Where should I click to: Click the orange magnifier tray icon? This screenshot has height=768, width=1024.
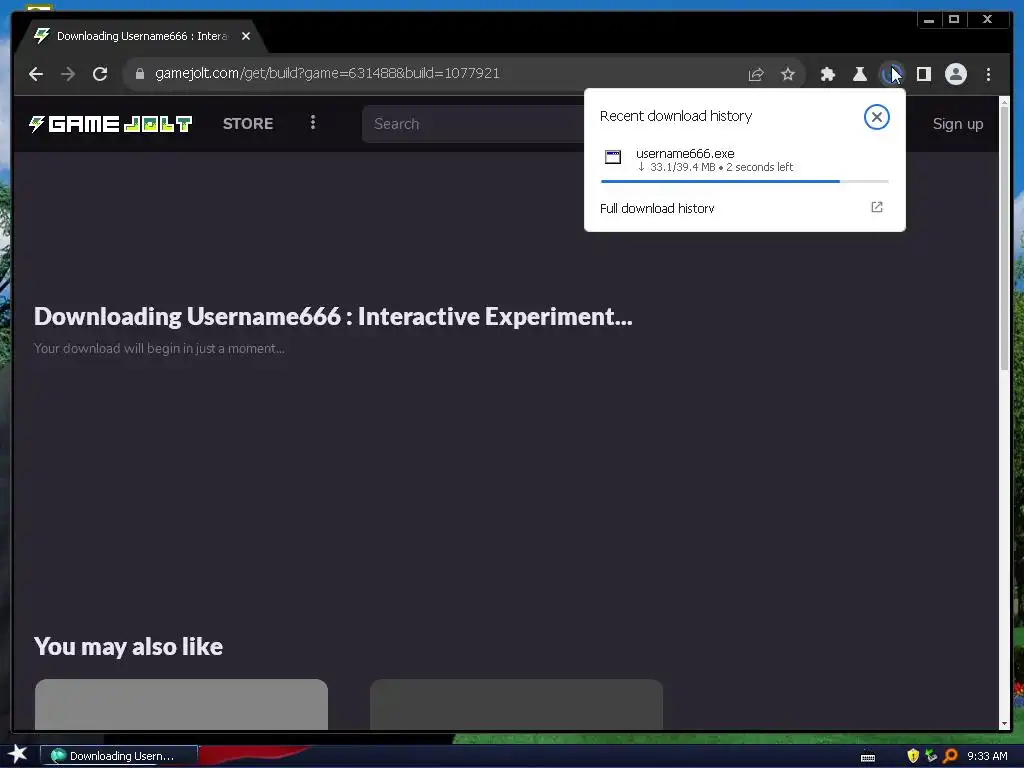950,756
